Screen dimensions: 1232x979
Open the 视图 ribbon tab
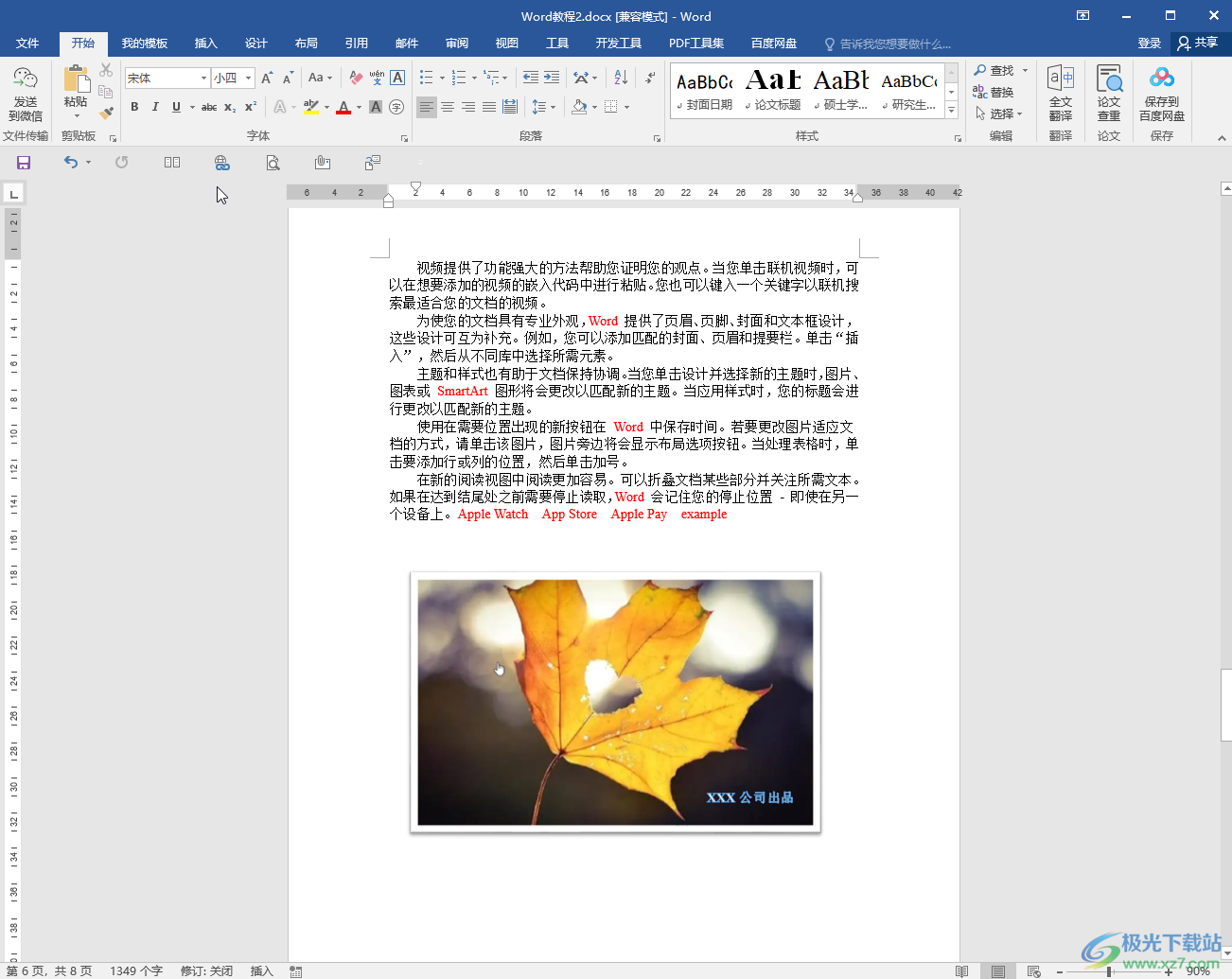pos(507,44)
